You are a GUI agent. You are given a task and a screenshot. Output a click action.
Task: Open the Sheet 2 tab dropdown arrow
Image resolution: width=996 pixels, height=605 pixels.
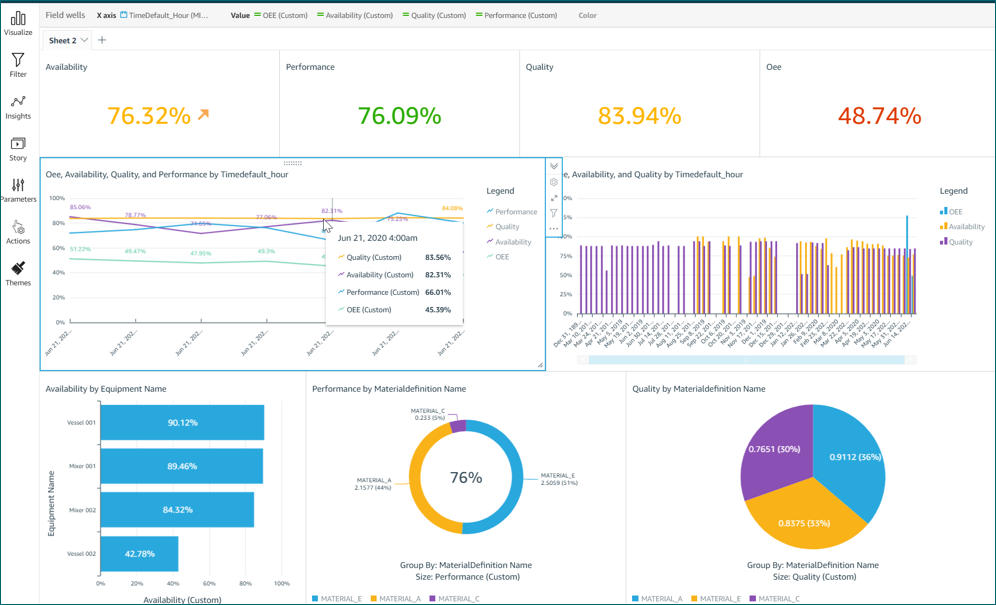pyautogui.click(x=84, y=40)
